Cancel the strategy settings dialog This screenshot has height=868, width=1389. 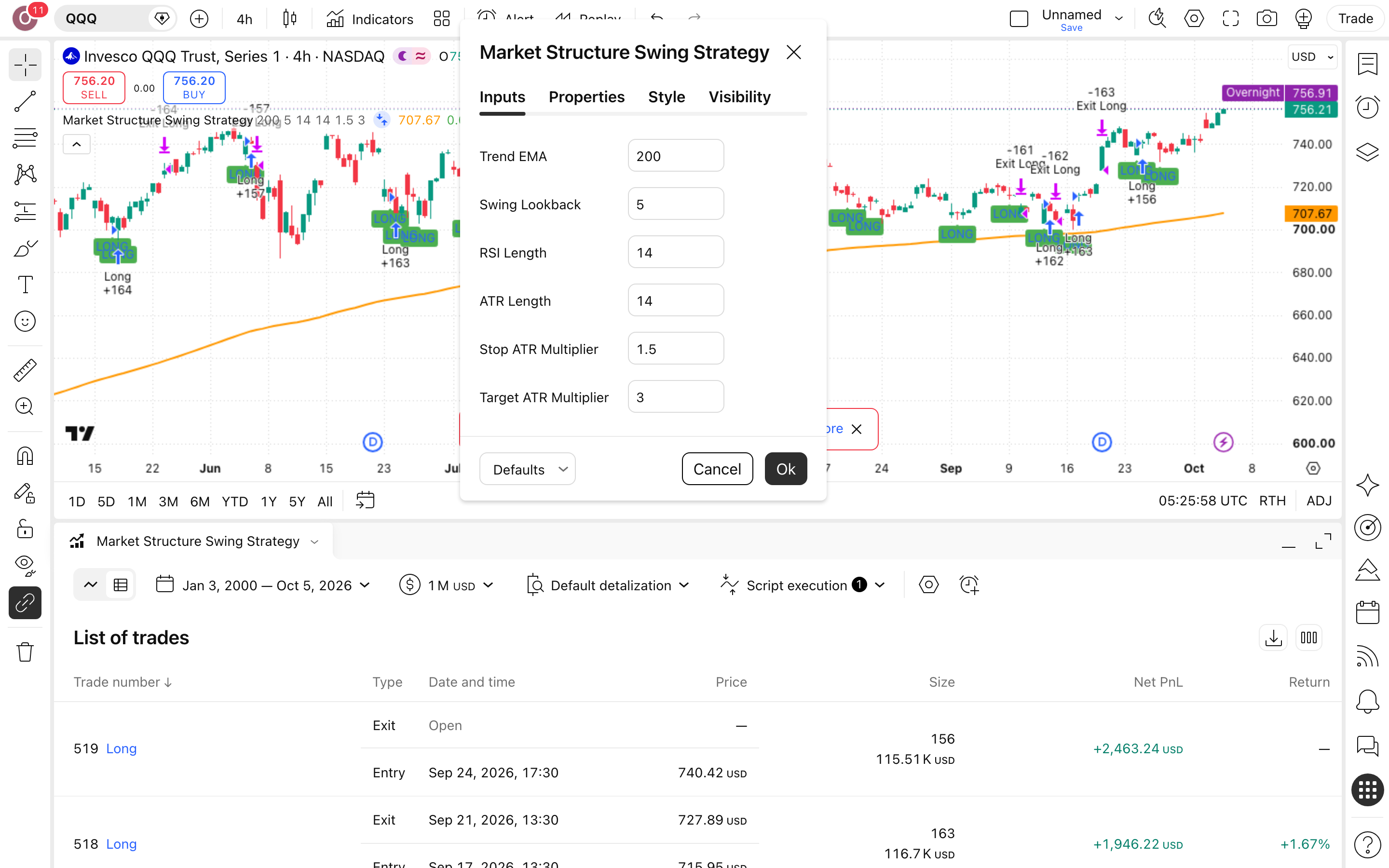tap(717, 469)
